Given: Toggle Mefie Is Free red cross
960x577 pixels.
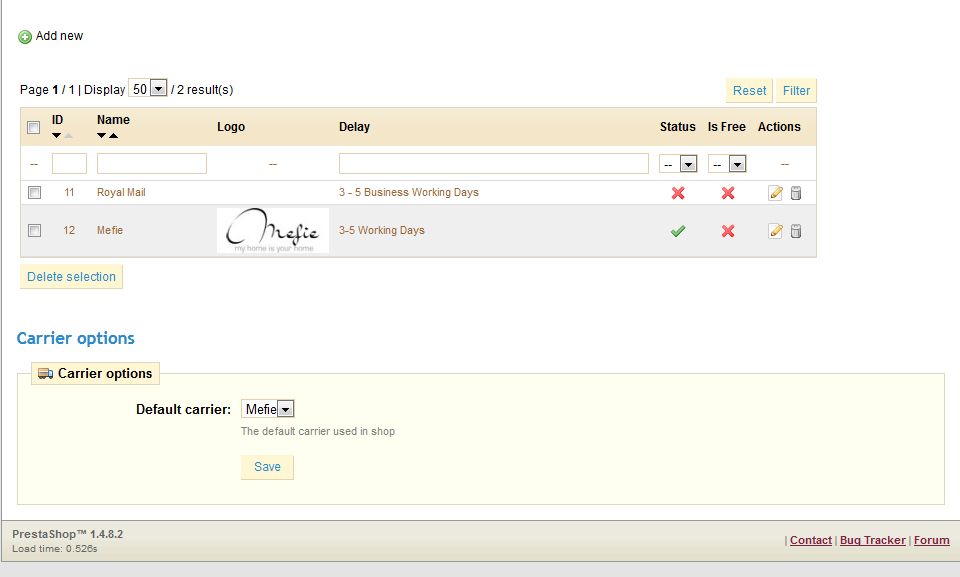Looking at the screenshot, I should [728, 231].
